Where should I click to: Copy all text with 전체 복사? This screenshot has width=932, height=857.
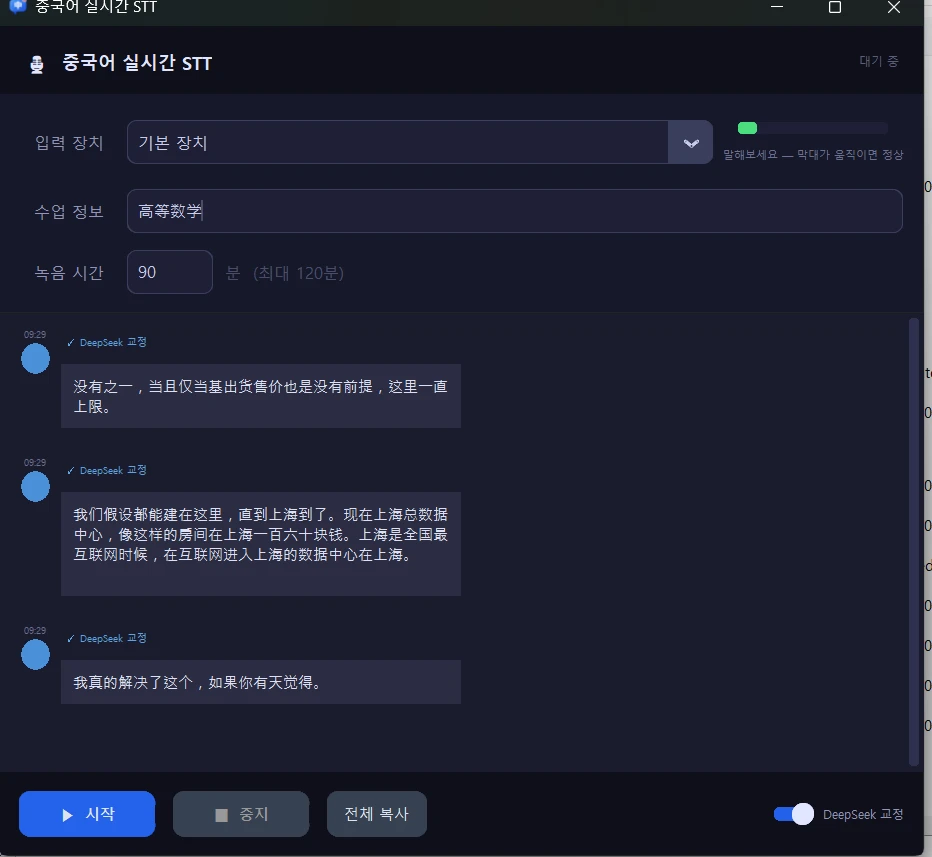coord(377,814)
